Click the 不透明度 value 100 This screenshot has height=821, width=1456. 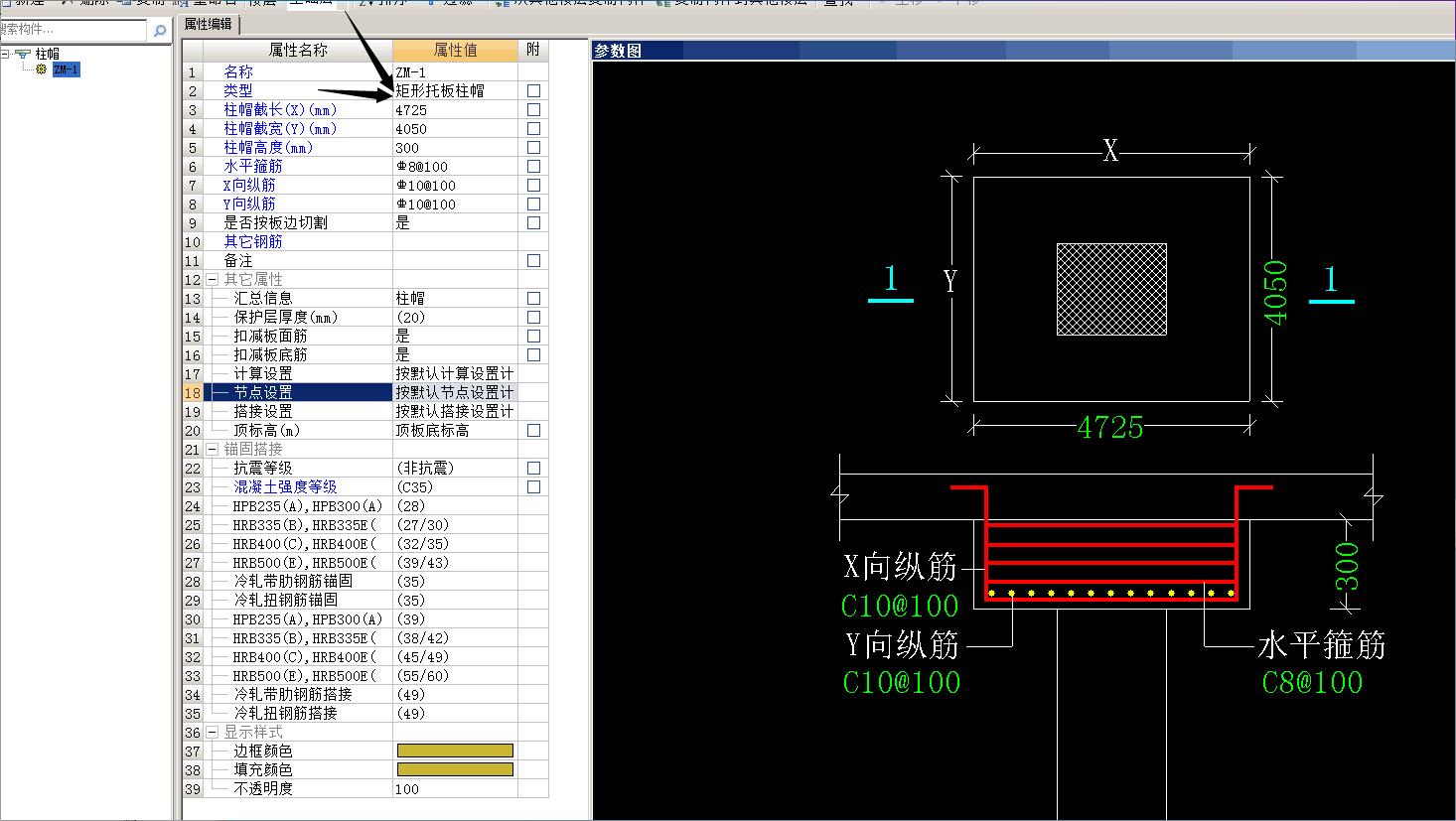point(455,789)
